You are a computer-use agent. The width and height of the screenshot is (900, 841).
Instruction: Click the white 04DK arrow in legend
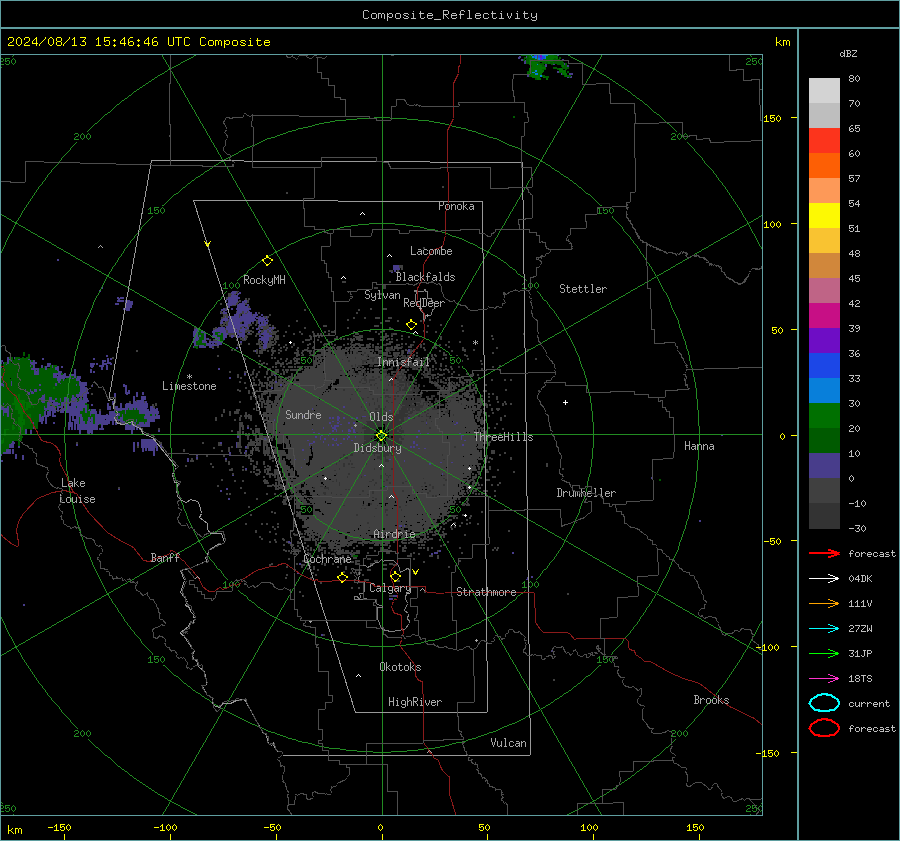tap(824, 578)
